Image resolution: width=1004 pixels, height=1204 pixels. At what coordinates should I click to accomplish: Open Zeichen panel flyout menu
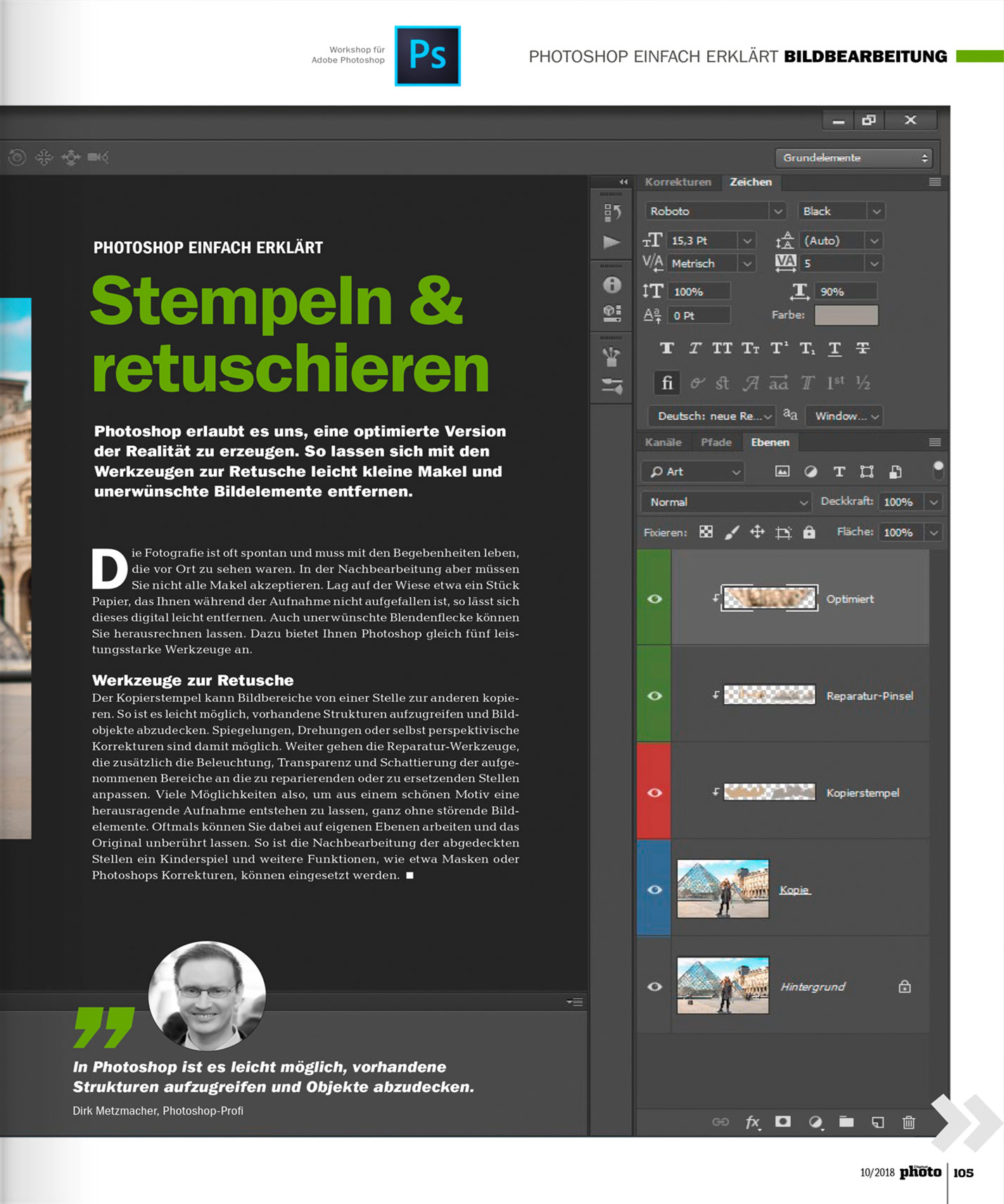click(x=935, y=182)
